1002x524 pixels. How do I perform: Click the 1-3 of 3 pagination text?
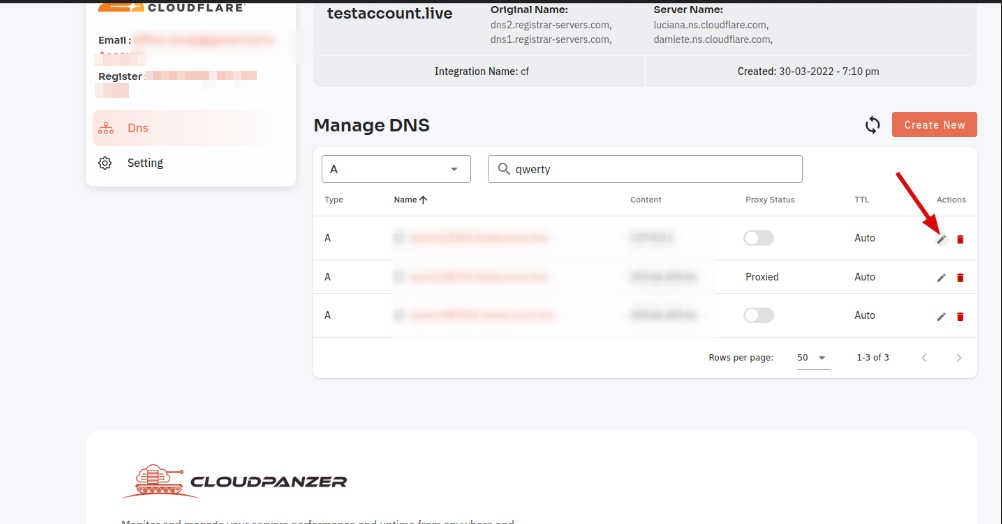pos(872,357)
